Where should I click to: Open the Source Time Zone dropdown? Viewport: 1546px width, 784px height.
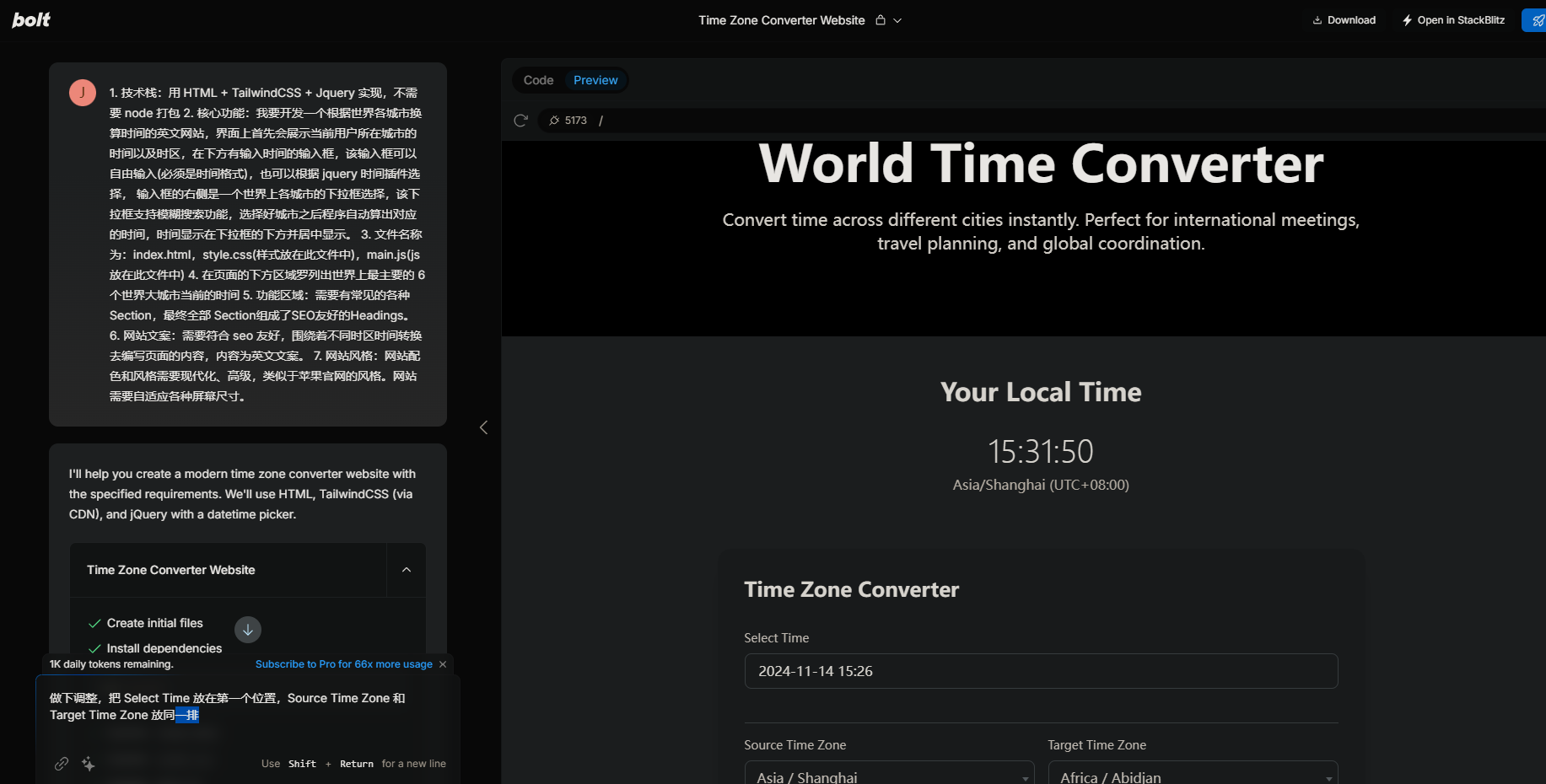pyautogui.click(x=889, y=776)
